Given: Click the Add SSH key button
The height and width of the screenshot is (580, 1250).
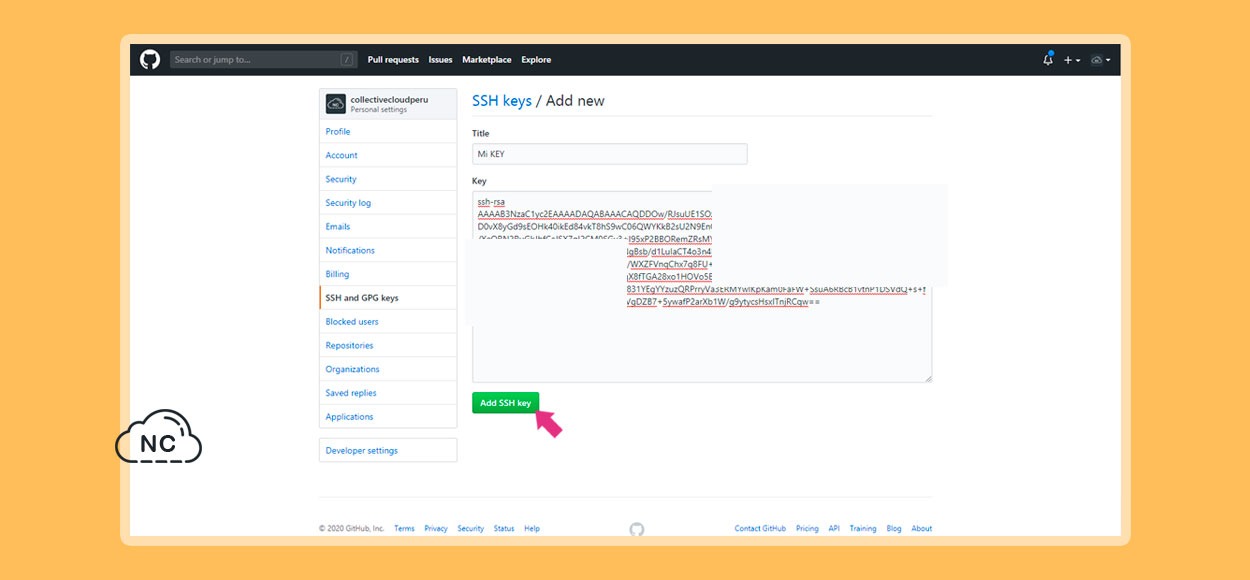Looking at the screenshot, I should [506, 403].
